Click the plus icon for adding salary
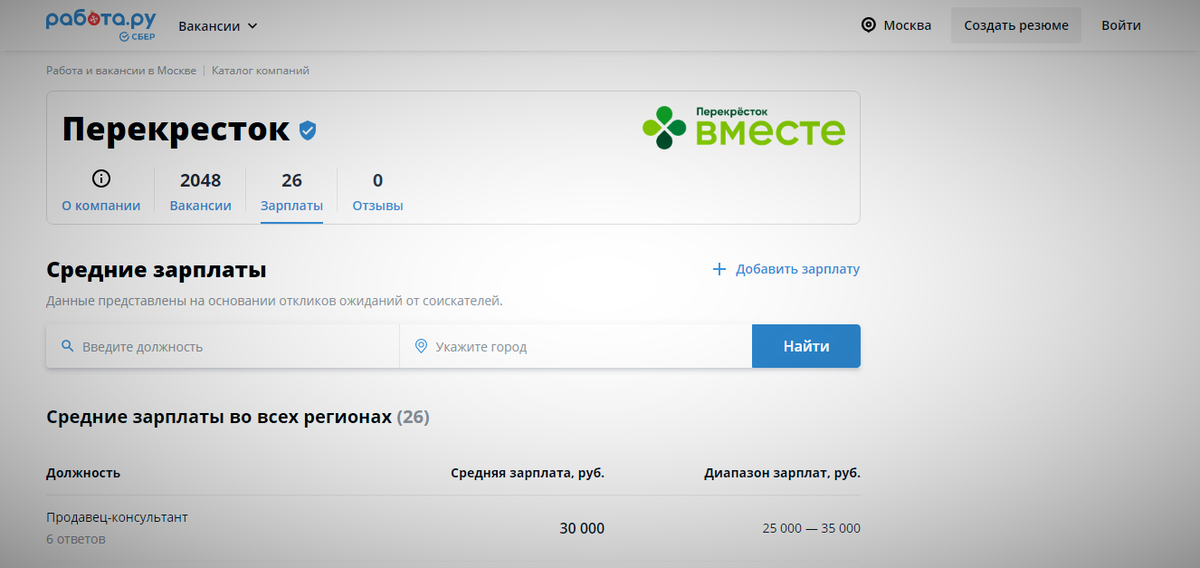Viewport: 1200px width, 568px height. click(x=719, y=269)
